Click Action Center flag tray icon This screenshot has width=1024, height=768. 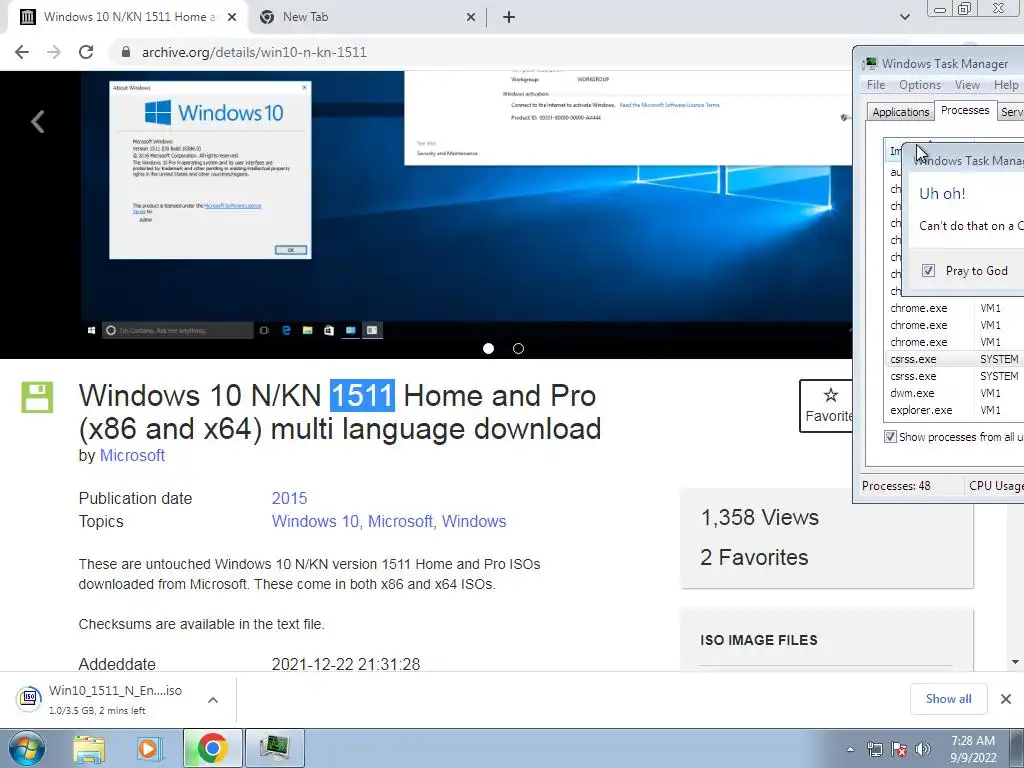[899, 749]
